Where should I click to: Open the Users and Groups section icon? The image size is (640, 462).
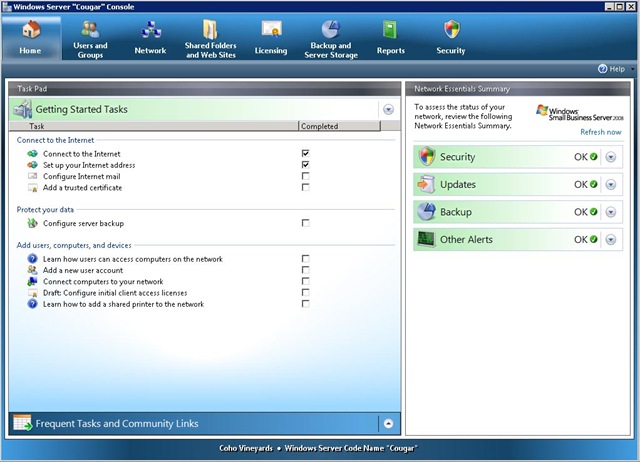click(90, 29)
